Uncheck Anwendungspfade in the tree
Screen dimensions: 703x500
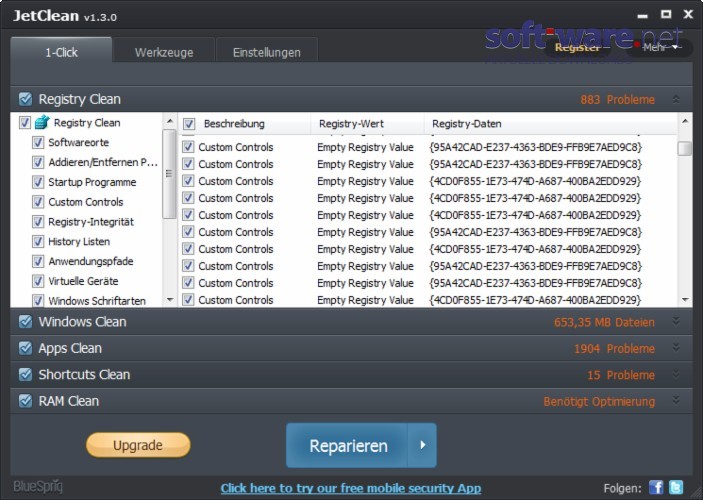pyautogui.click(x=38, y=261)
